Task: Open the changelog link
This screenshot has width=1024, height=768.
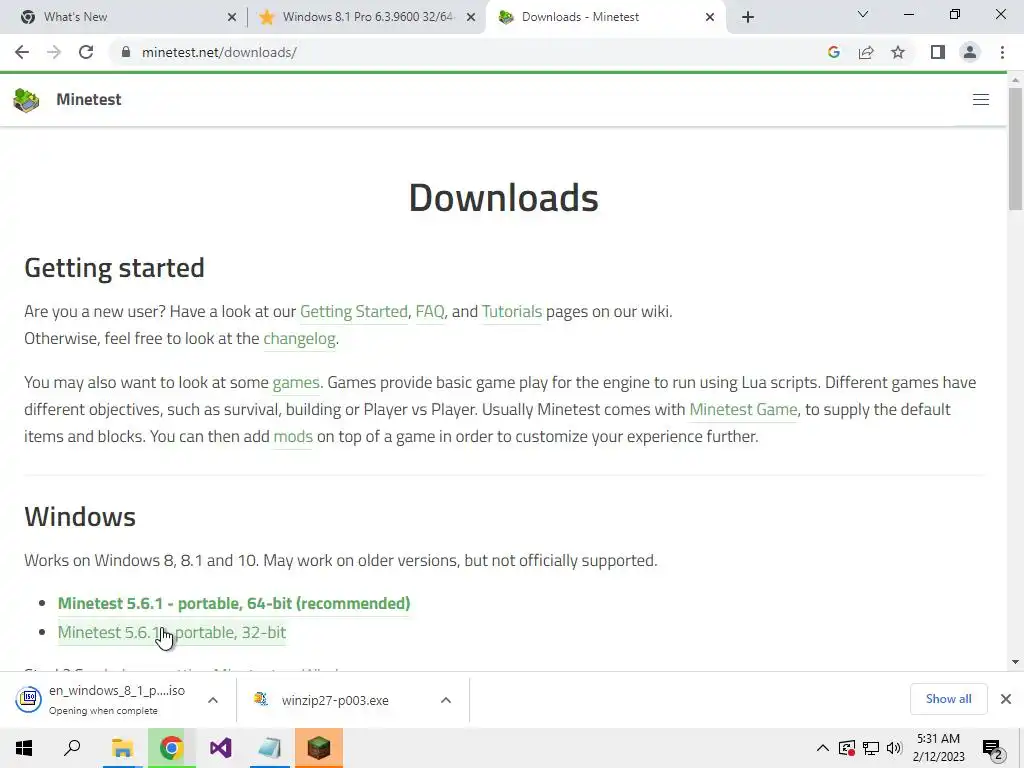Action: point(299,338)
